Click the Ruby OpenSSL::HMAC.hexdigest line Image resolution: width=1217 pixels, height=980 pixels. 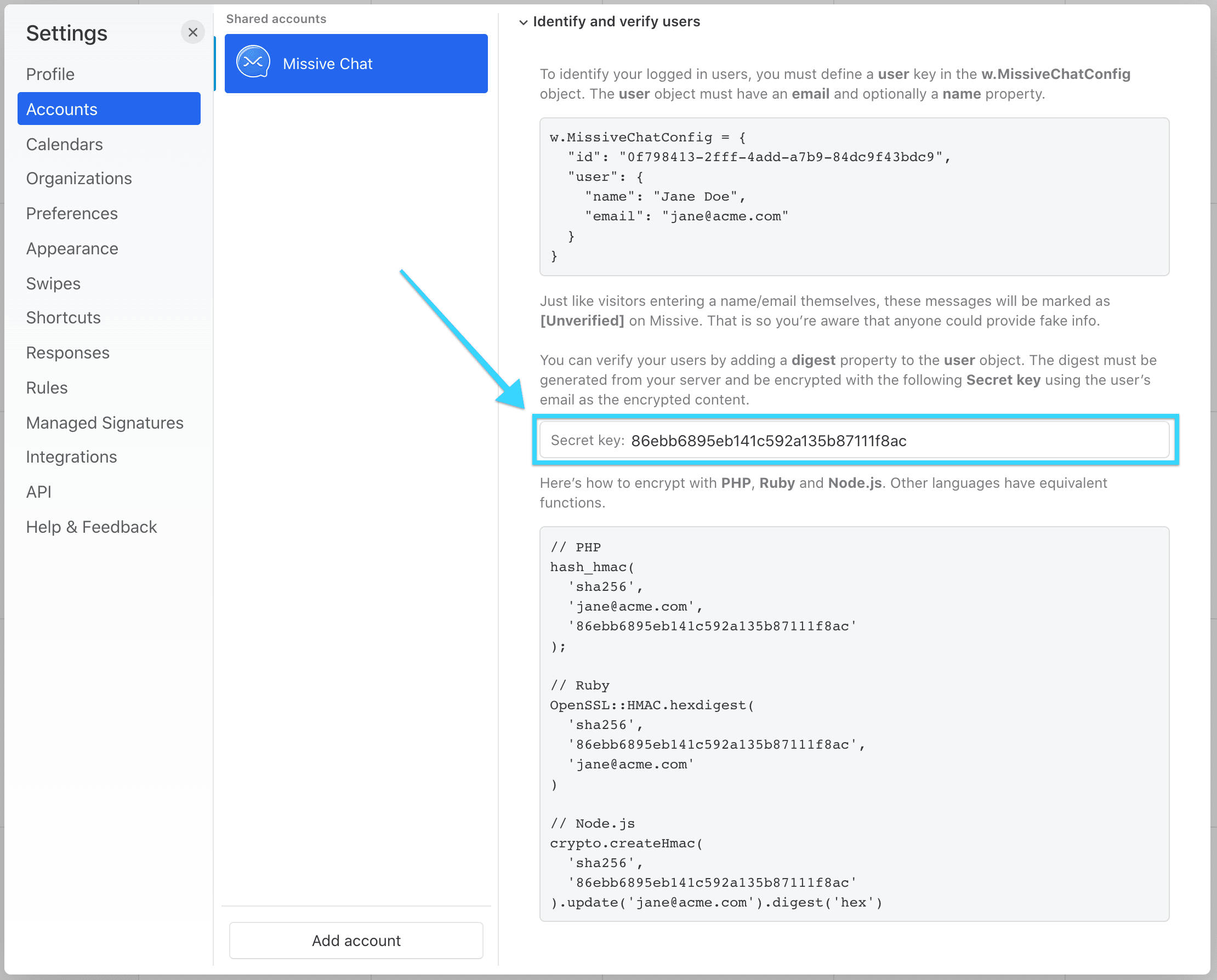click(x=652, y=705)
